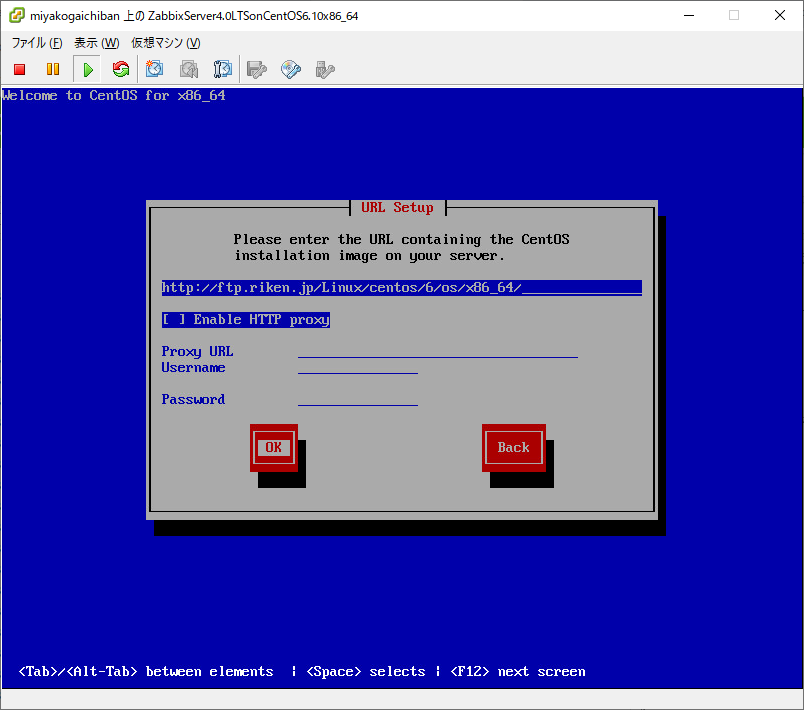
Task: Click the Revert to Snapshot icon
Action: pyautogui.click(x=189, y=69)
